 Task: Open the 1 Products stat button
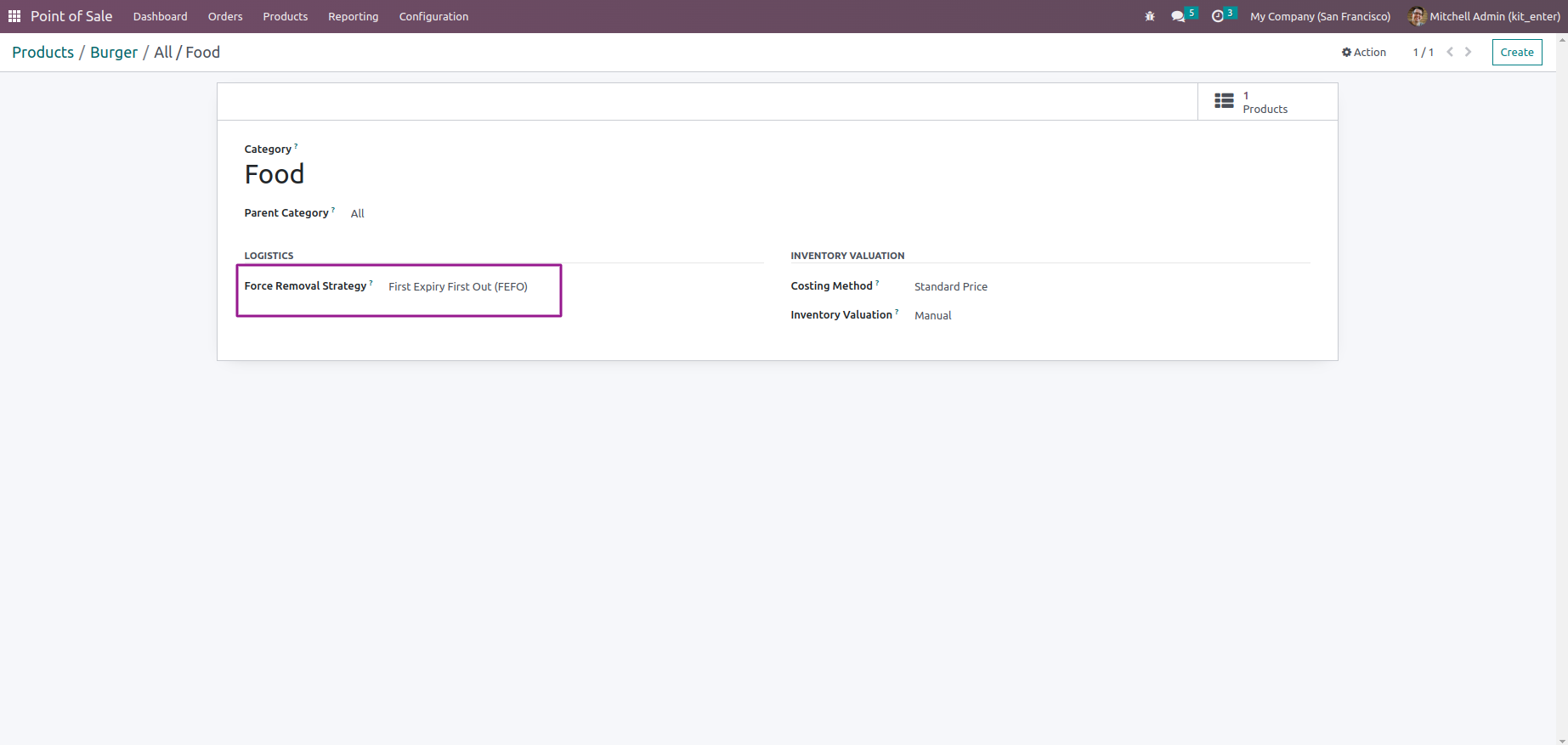click(x=1267, y=102)
